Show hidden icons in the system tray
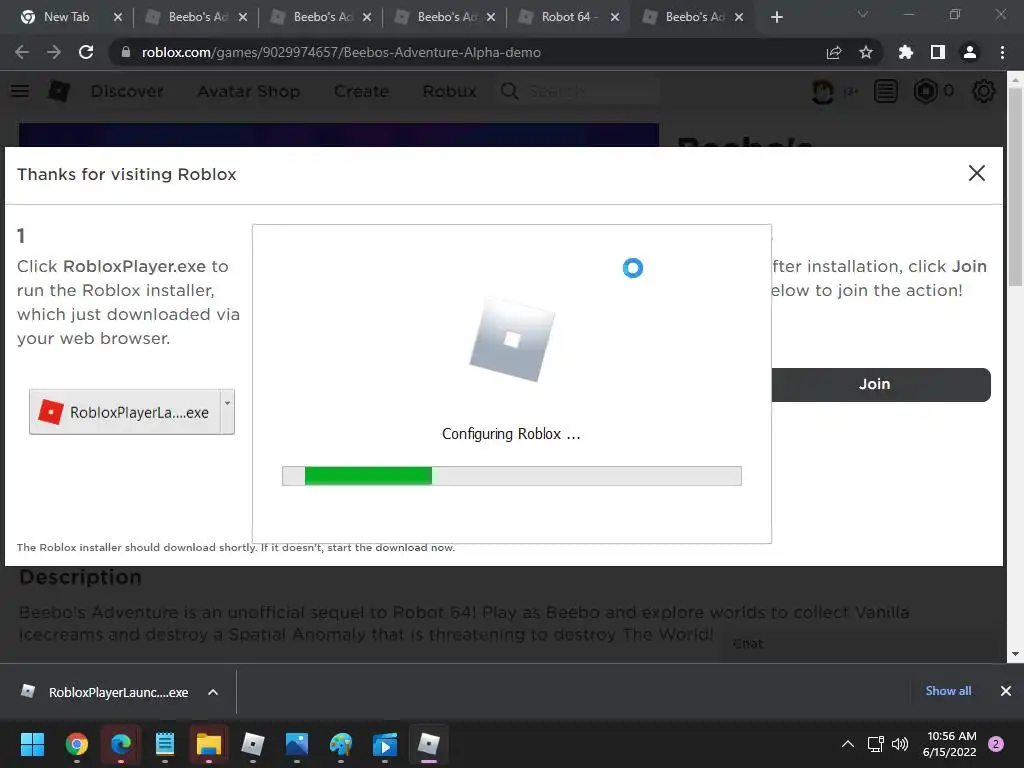Screen dimensions: 1024x768 pos(848,744)
